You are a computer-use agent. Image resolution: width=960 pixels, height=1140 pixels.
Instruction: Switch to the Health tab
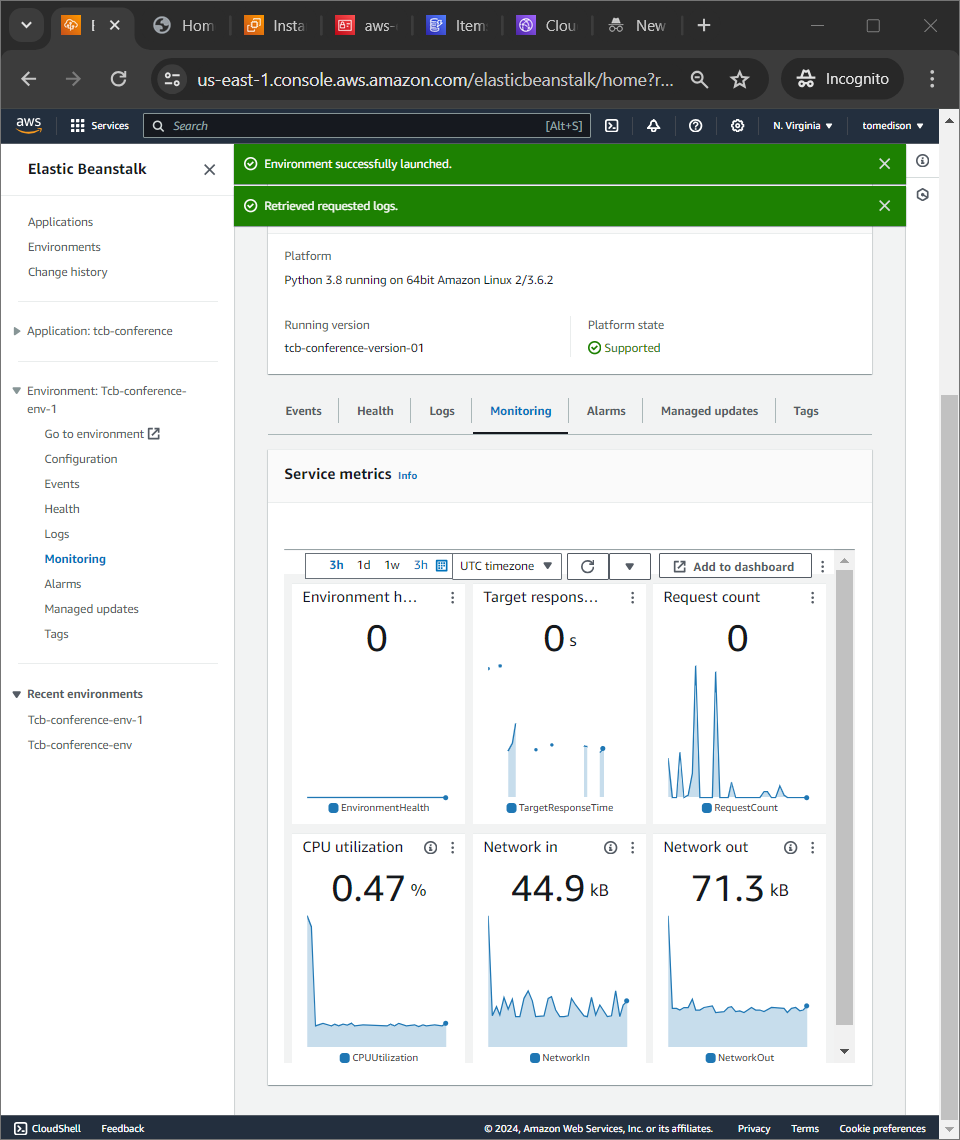click(375, 412)
